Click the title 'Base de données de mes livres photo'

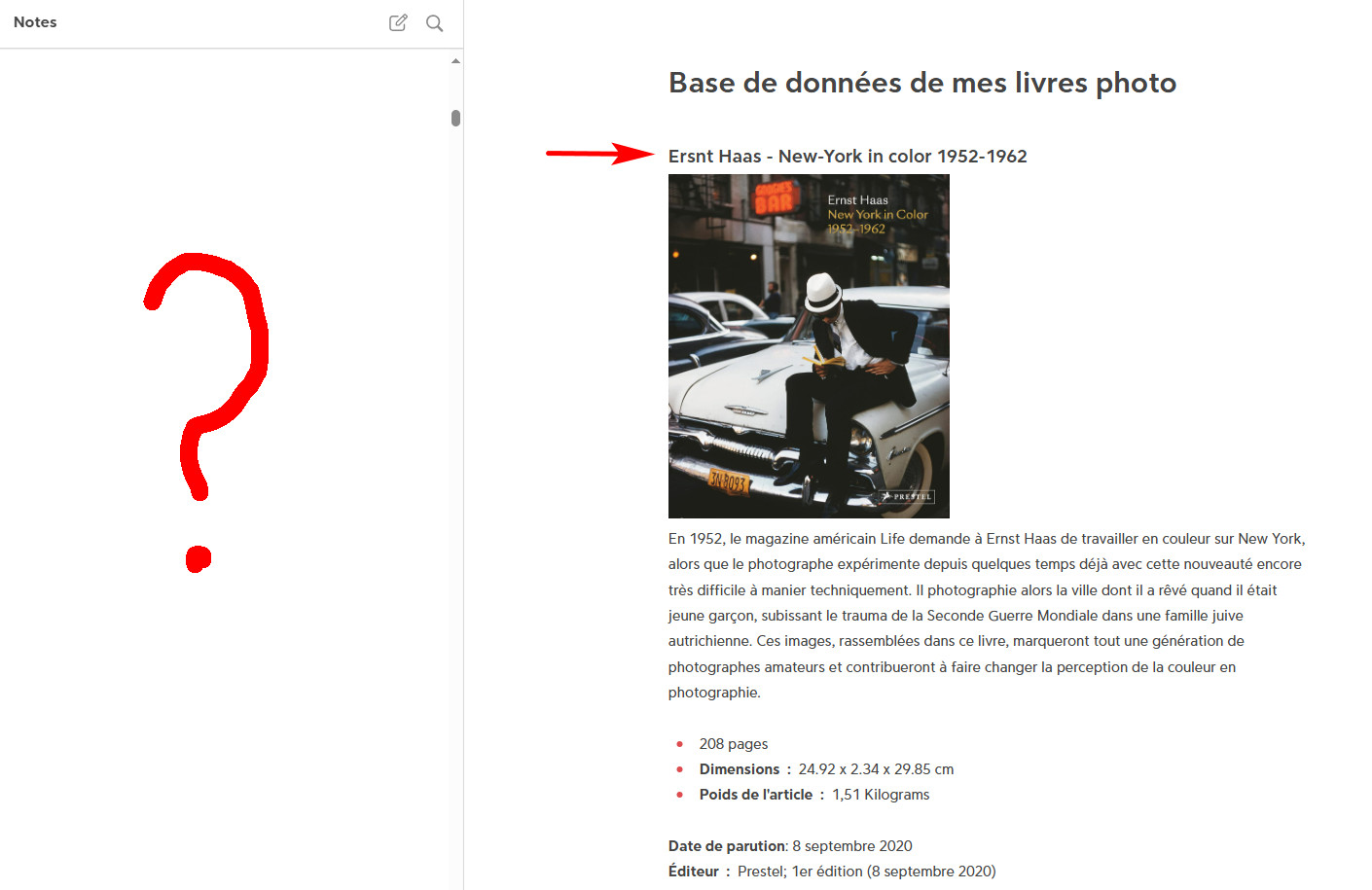tap(921, 83)
